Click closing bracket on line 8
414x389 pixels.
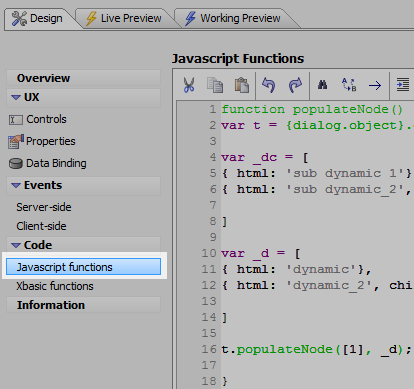pyautogui.click(x=225, y=221)
